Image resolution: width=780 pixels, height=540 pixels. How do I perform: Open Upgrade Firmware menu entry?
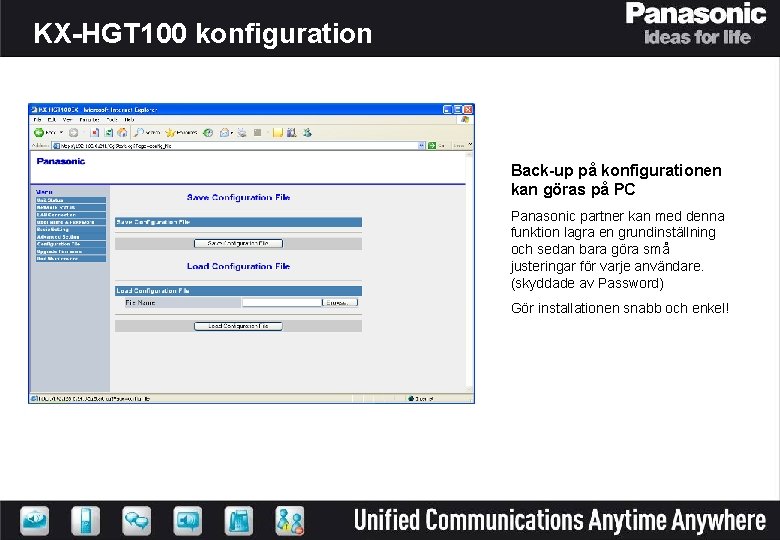[71, 252]
